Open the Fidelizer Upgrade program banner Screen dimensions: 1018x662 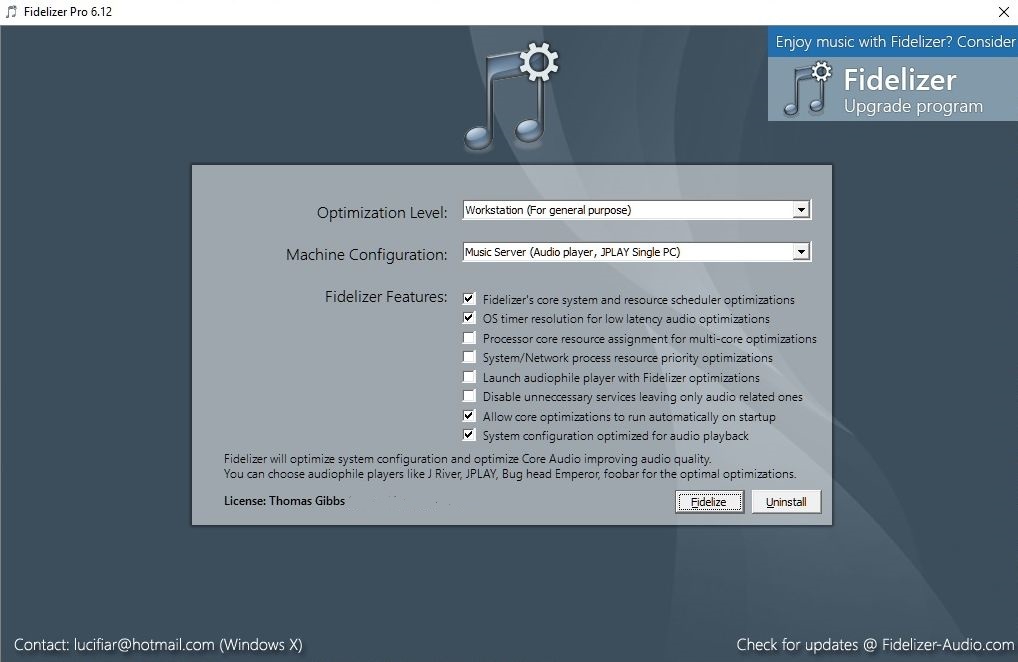893,89
